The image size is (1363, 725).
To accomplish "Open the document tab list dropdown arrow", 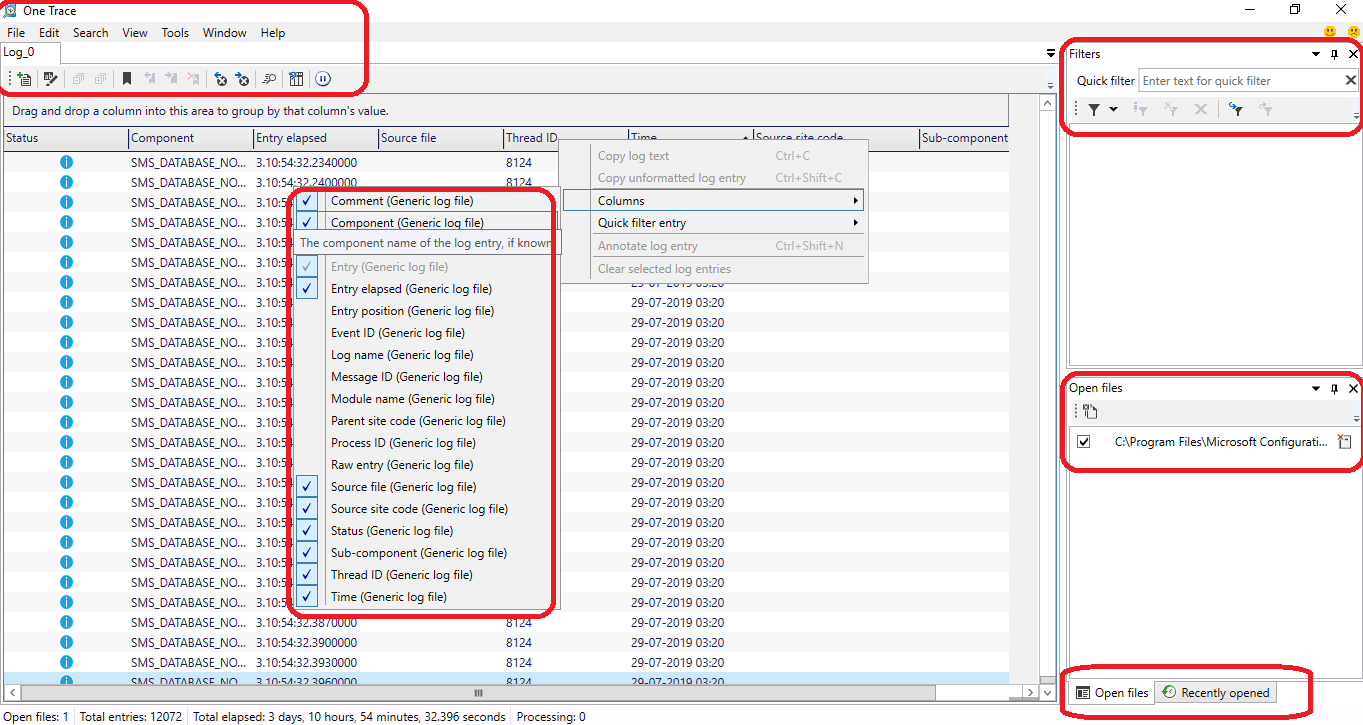I will point(1050,53).
